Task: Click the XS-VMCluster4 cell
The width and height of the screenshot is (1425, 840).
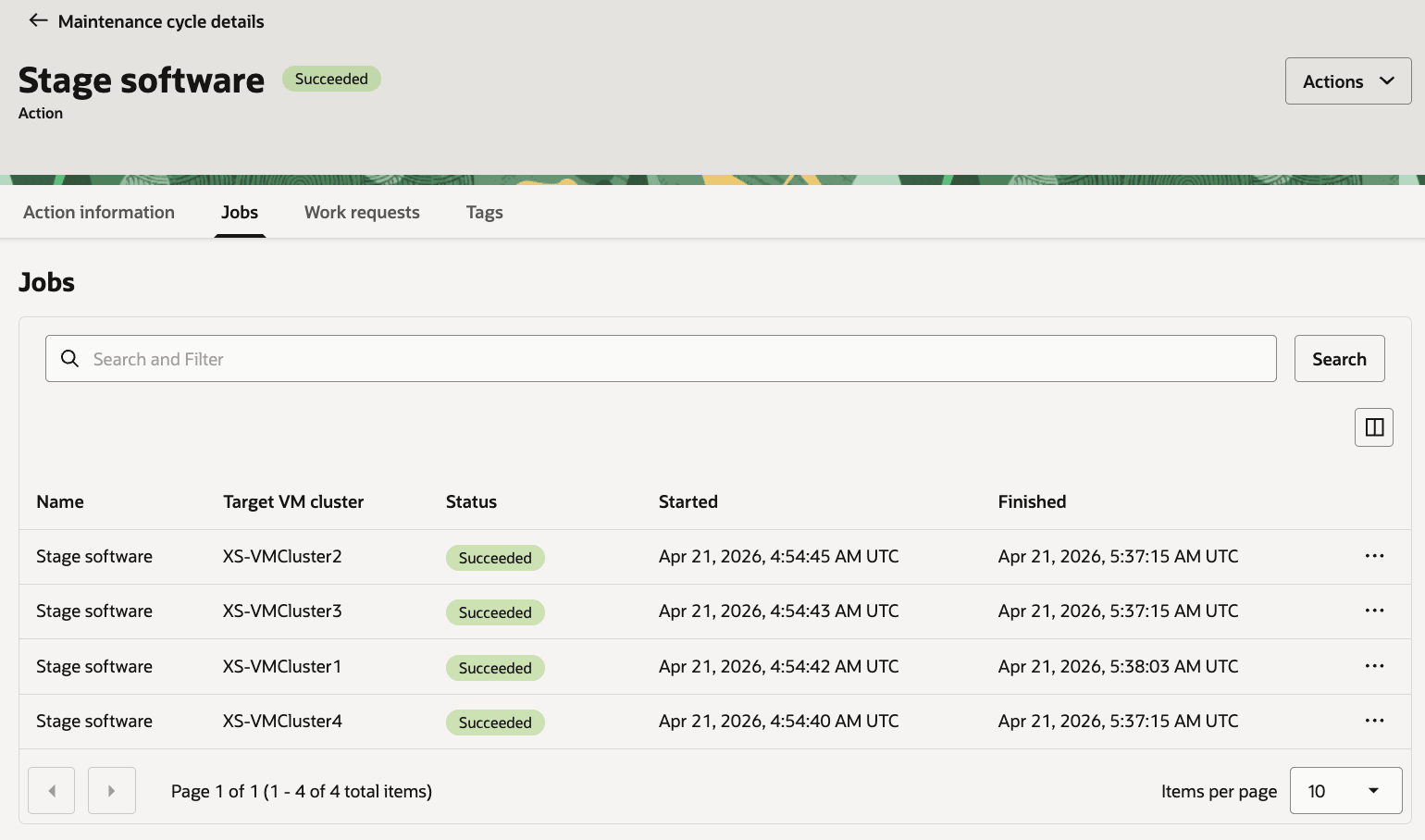Action: pyautogui.click(x=282, y=721)
